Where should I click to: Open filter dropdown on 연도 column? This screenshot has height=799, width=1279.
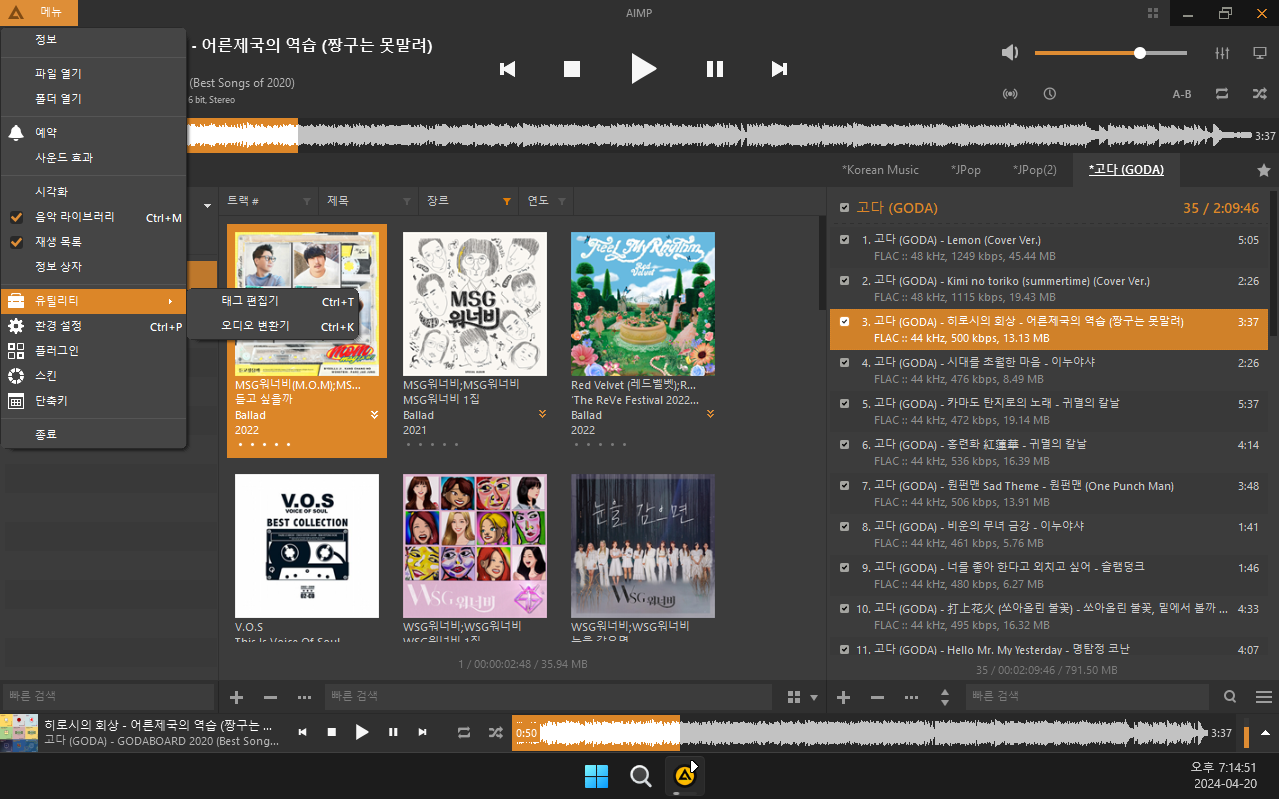[563, 202]
